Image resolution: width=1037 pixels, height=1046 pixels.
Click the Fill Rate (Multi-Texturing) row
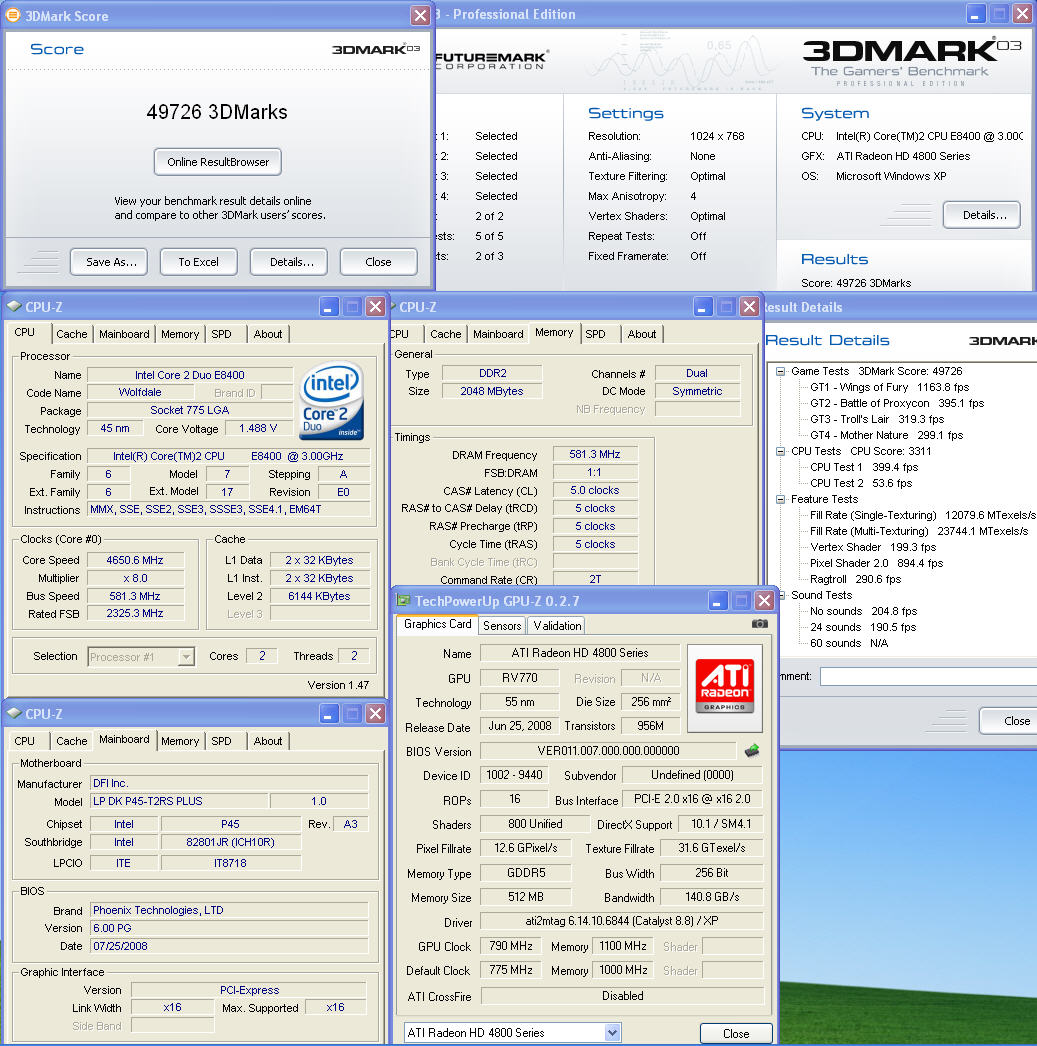pyautogui.click(x=919, y=532)
